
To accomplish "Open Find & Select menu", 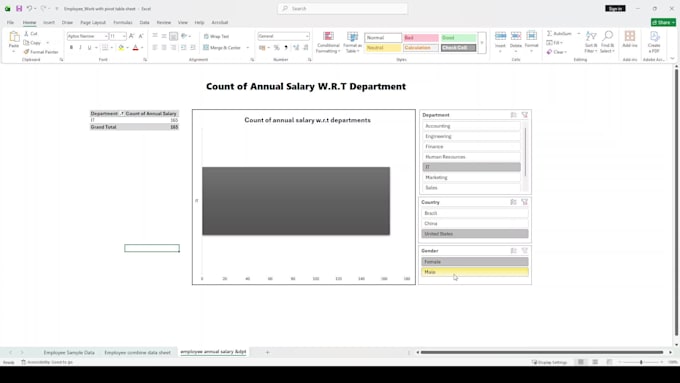I will [608, 42].
